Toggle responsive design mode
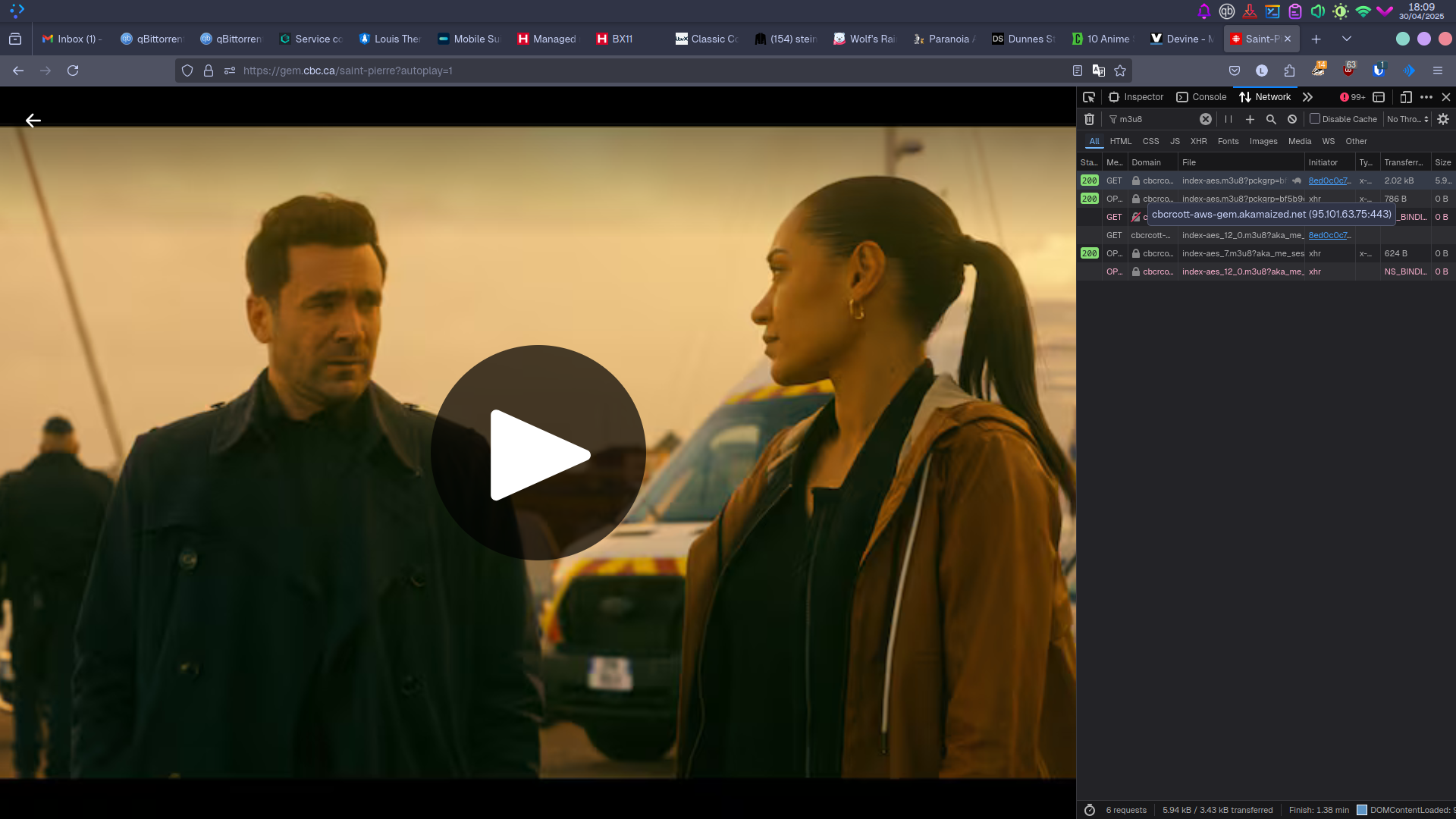The height and width of the screenshot is (819, 1456). coord(1405,97)
